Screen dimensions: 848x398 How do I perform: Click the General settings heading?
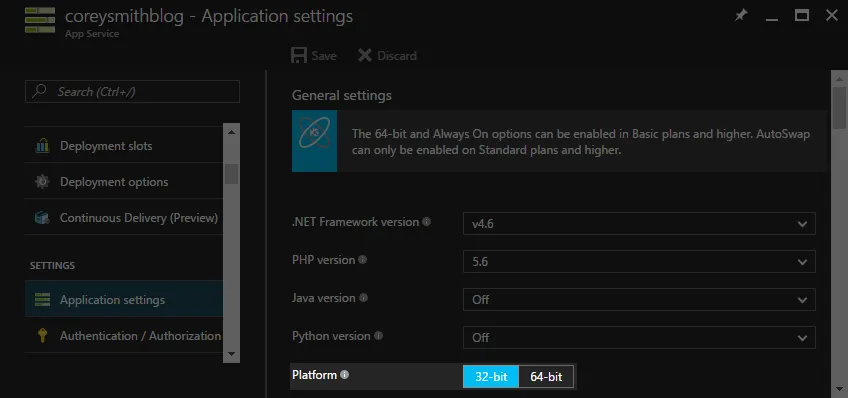342,96
